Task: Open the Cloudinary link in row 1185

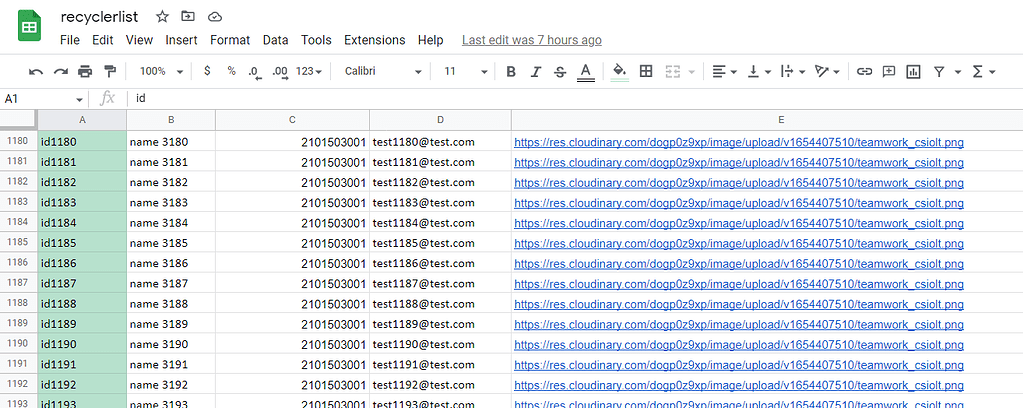Action: tap(739, 243)
